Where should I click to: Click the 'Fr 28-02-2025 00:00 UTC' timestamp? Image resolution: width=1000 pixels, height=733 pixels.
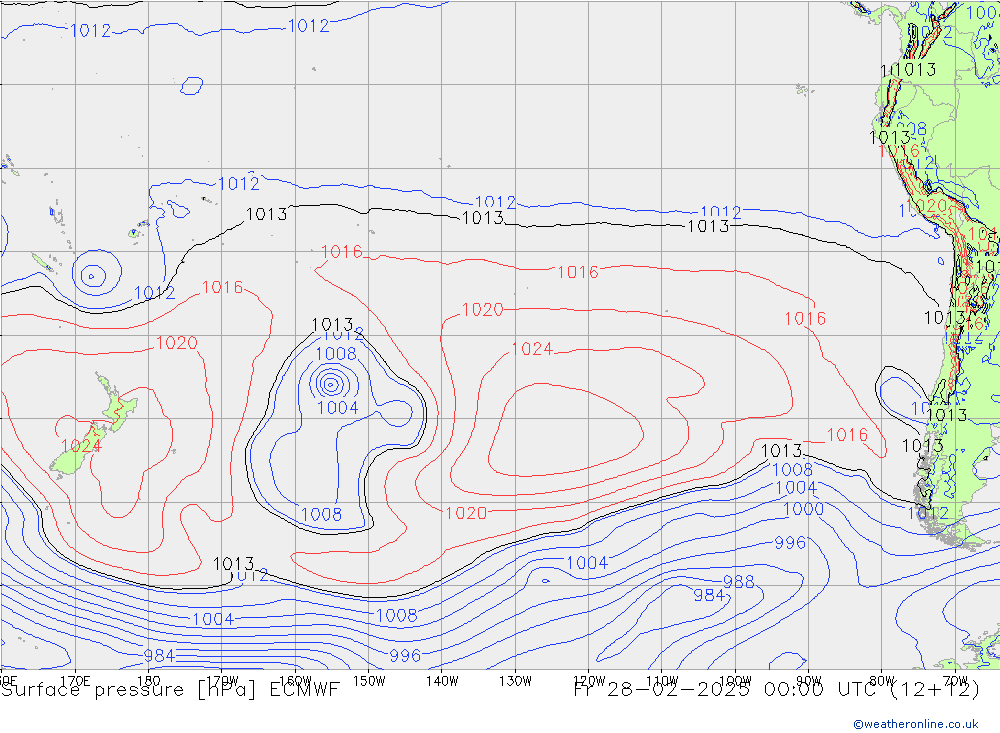(726, 690)
